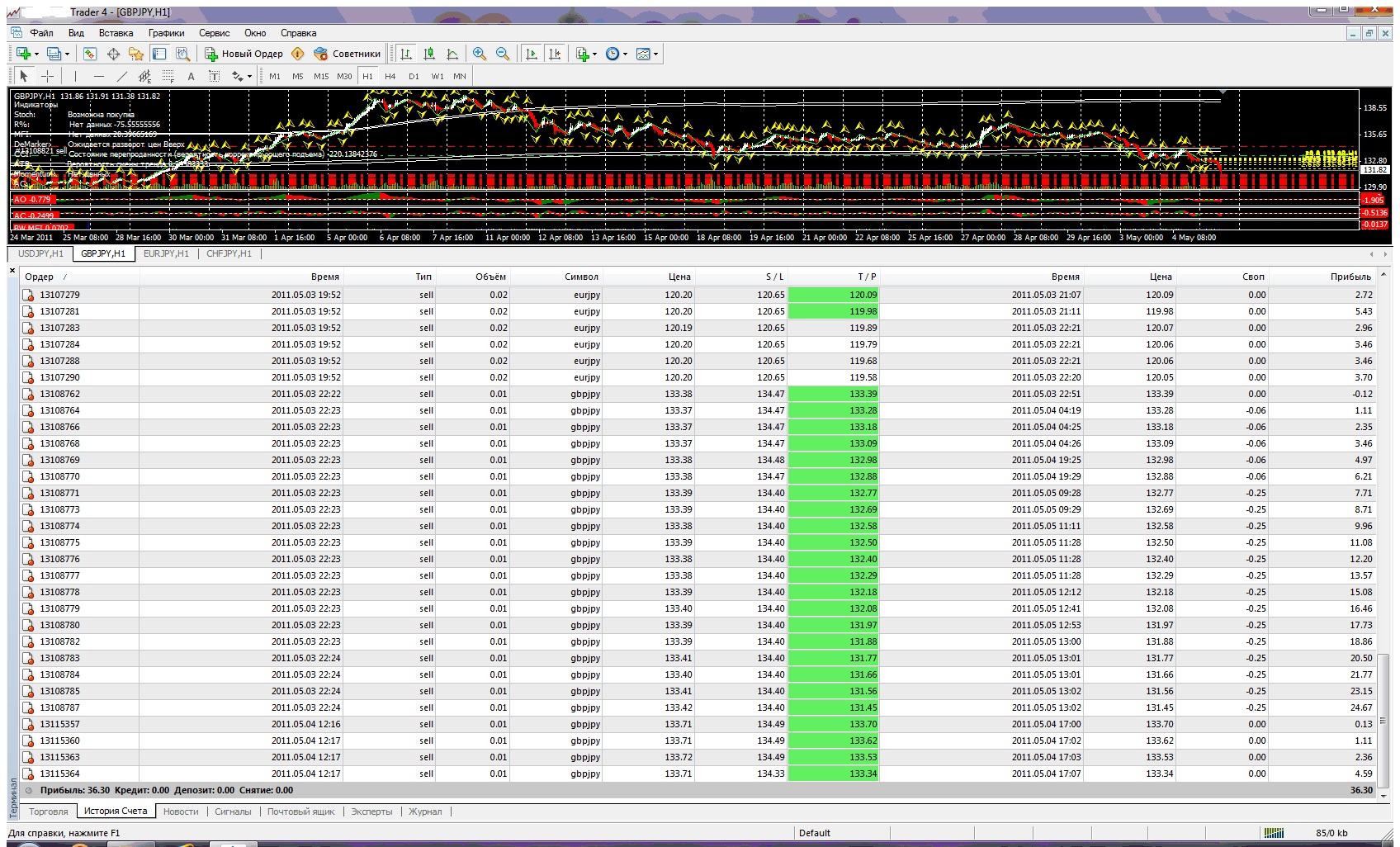Switch to the USDJPY,H1 chart tab
1400x847 pixels.
pyautogui.click(x=40, y=253)
